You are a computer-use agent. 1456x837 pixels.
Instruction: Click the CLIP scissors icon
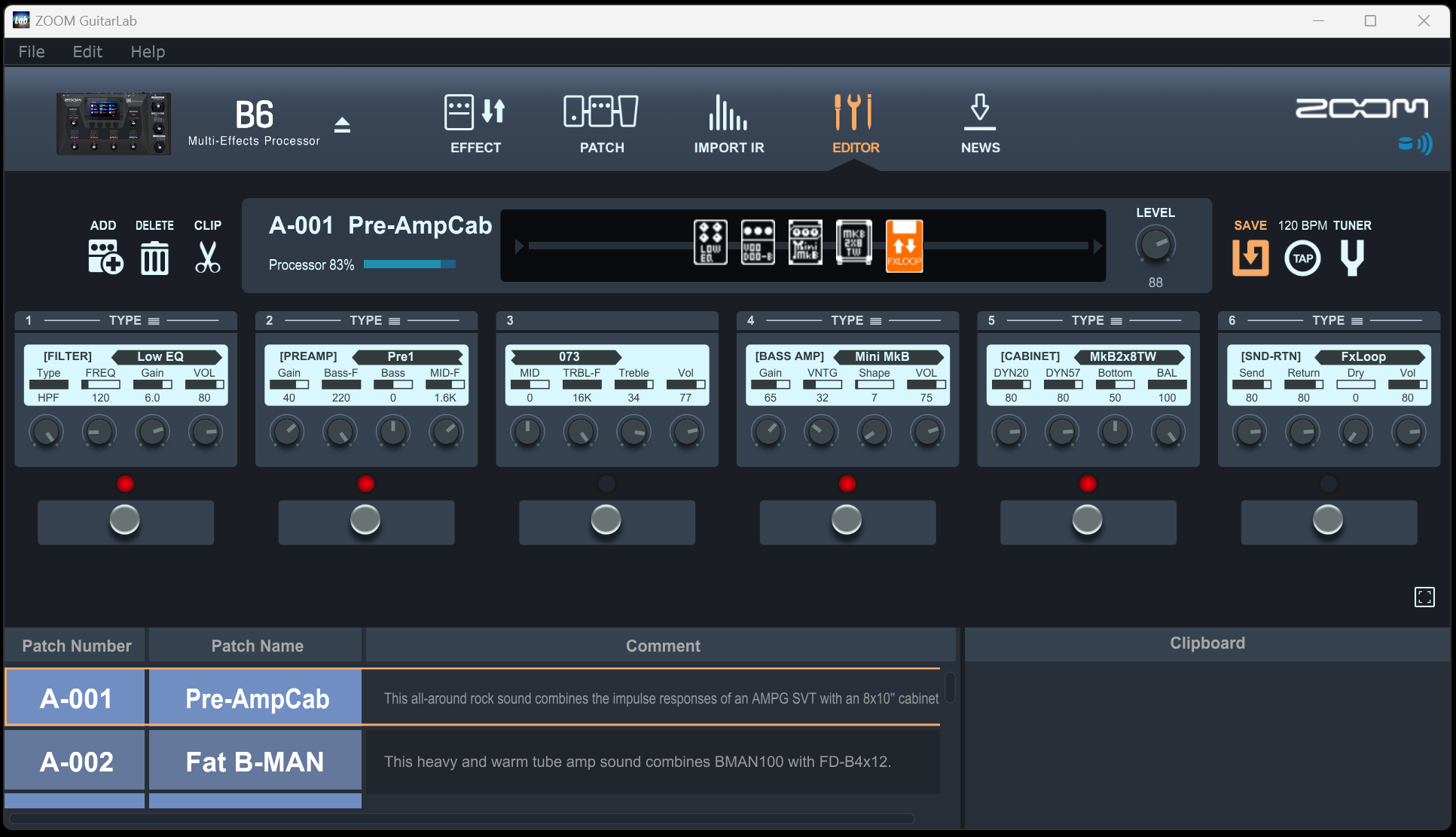coord(207,258)
